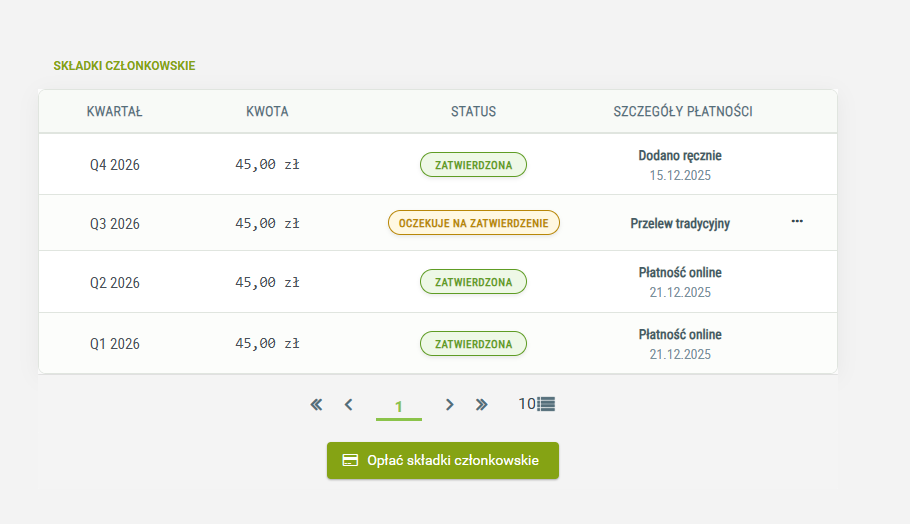This screenshot has height=524, width=910.
Task: Go to first page double-chevron icon
Action: [316, 404]
